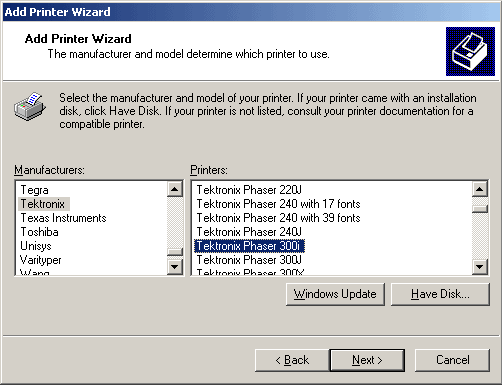Click the wizard printer logo in header
Image resolution: width=502 pixels, height=385 pixels.
(x=470, y=51)
